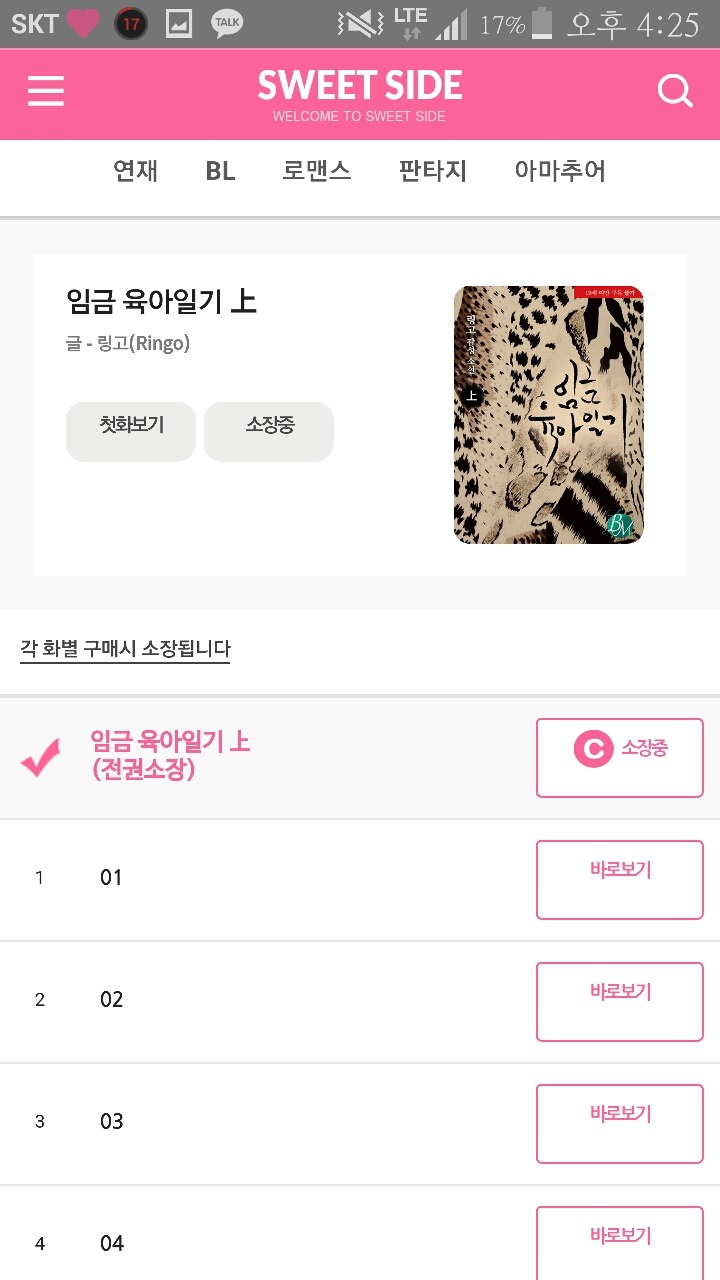Open the 임금 육아일기 book cover
Viewport: 720px width, 1280px height.
548,415
